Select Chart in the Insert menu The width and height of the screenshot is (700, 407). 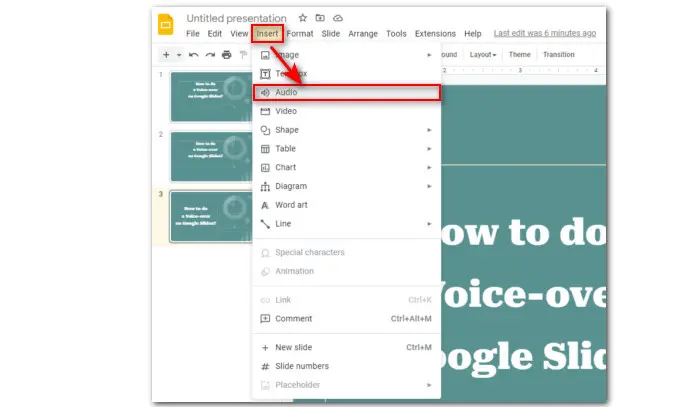(346, 167)
